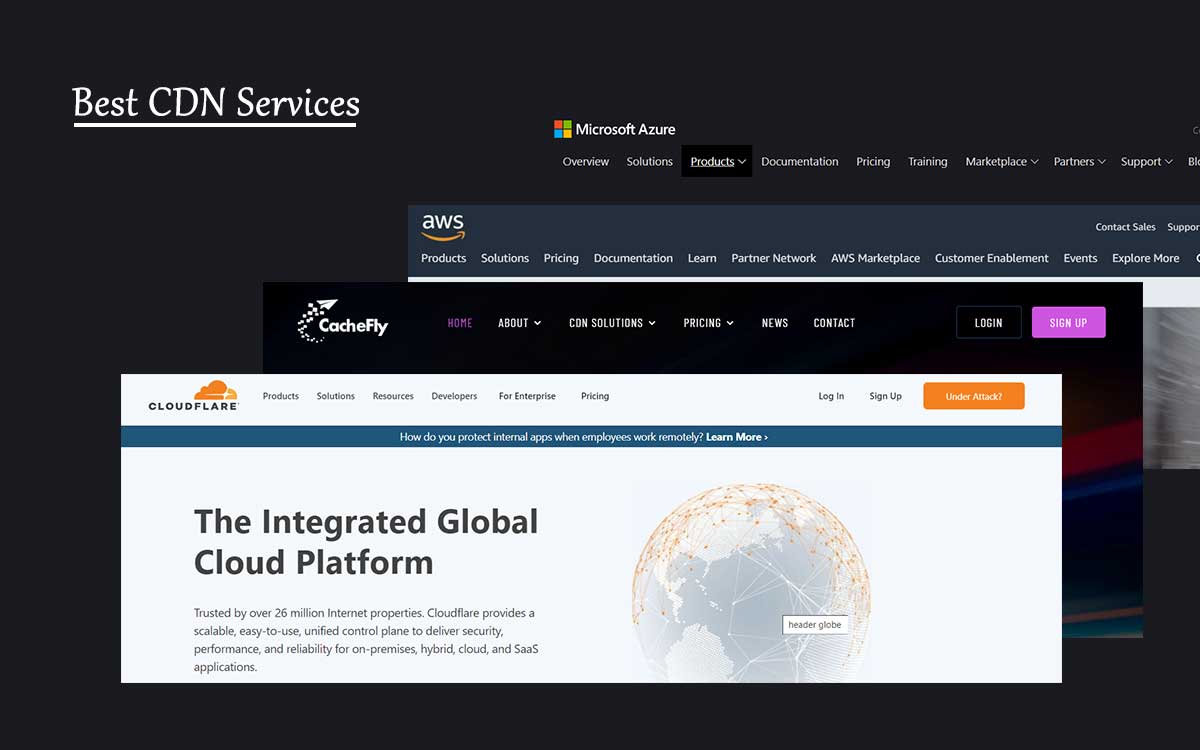Go to CacheFly Home page
Image resolution: width=1200 pixels, height=750 pixels.
tap(460, 323)
